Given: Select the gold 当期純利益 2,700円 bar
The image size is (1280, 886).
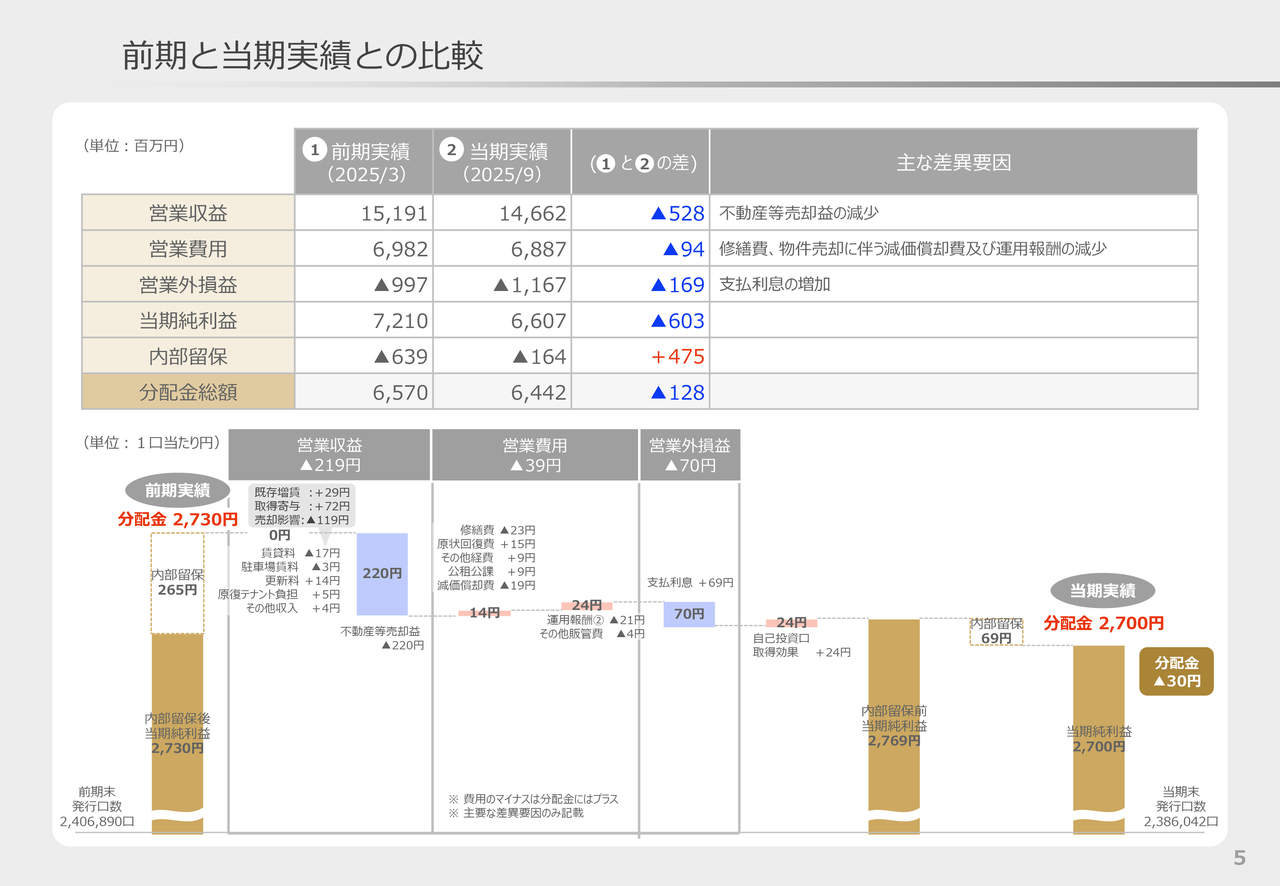Looking at the screenshot, I should tap(1098, 738).
